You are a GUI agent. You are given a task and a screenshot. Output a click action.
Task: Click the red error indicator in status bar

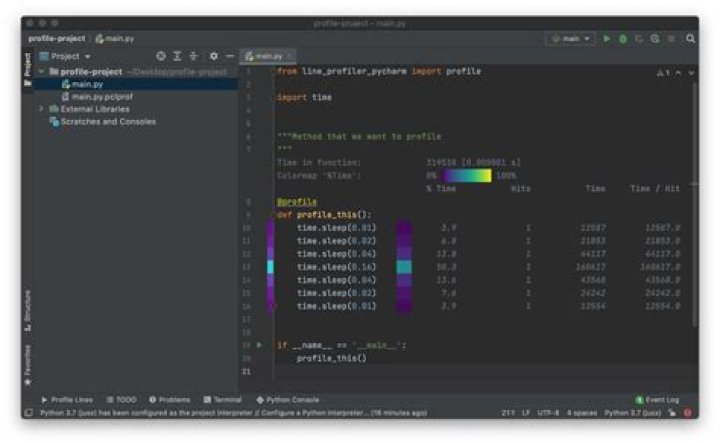click(687, 413)
